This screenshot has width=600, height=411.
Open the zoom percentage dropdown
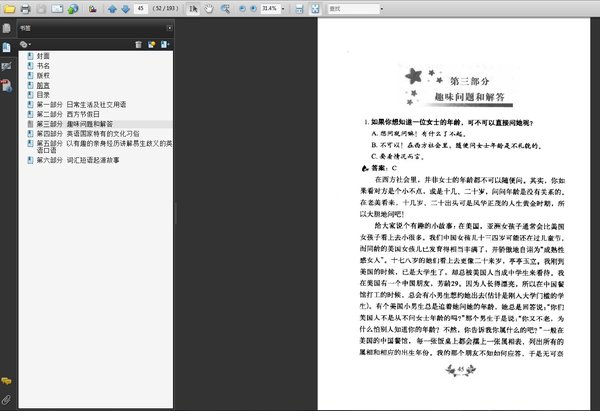(284, 9)
